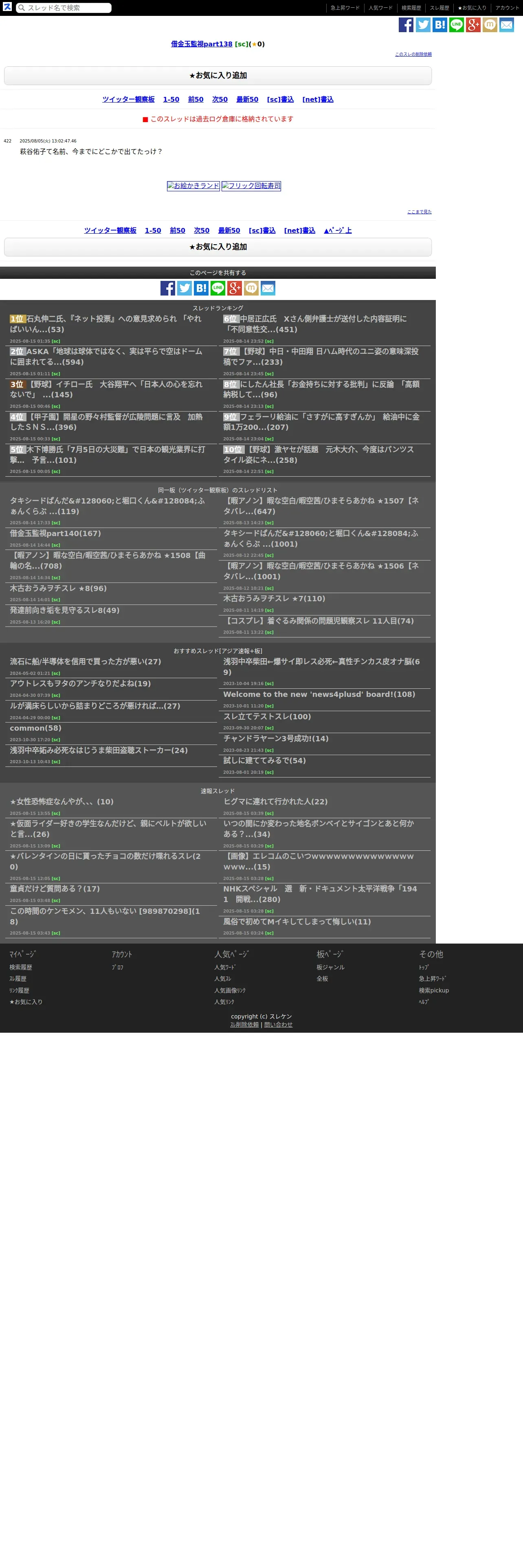
Task: Open thread 童貞だけど質問ある？(17)
Action: pyautogui.click(x=55, y=889)
